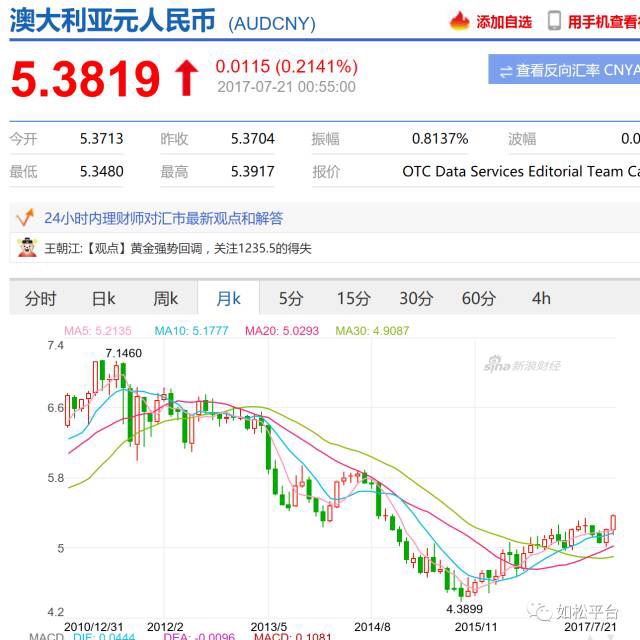Click the 2010/12/31 date axis label
The image size is (640, 640).
(x=94, y=627)
